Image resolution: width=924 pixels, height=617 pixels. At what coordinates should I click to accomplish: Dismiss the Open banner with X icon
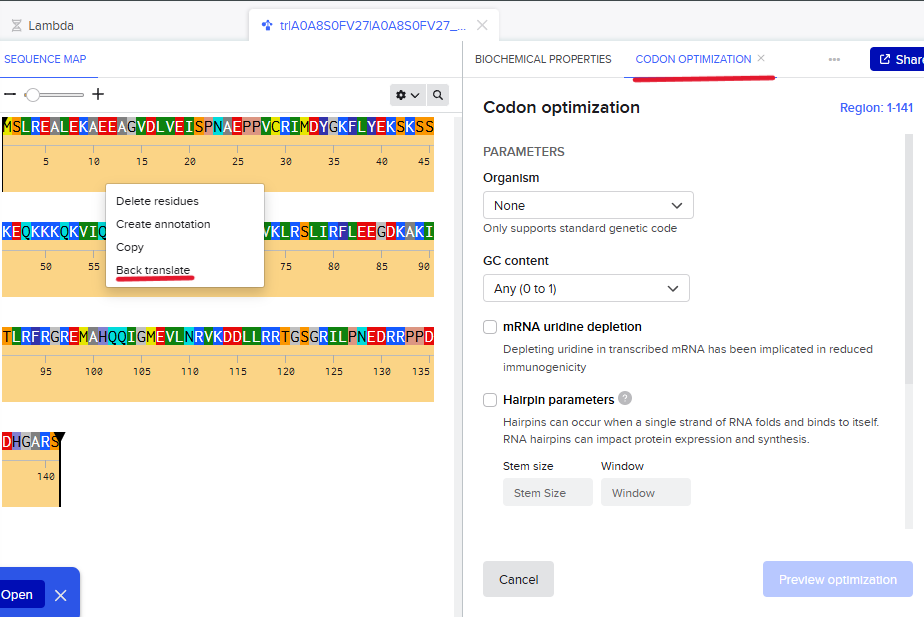coord(60,595)
